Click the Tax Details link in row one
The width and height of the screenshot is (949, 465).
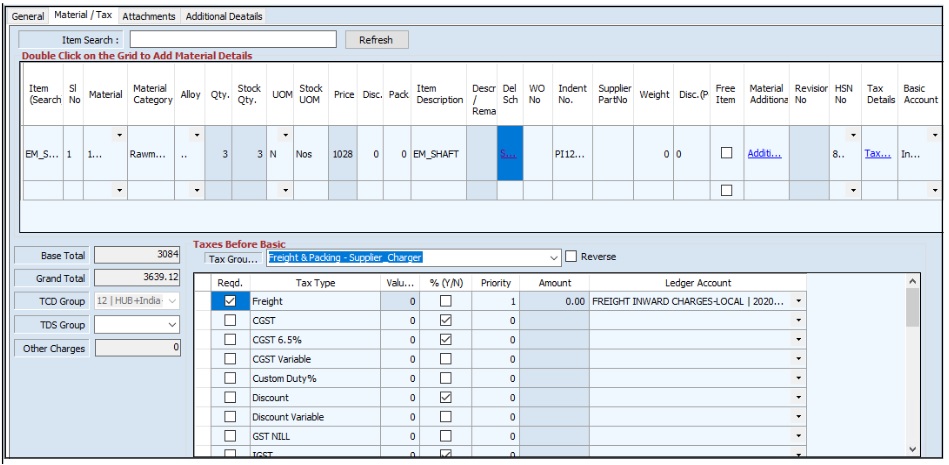coord(877,155)
